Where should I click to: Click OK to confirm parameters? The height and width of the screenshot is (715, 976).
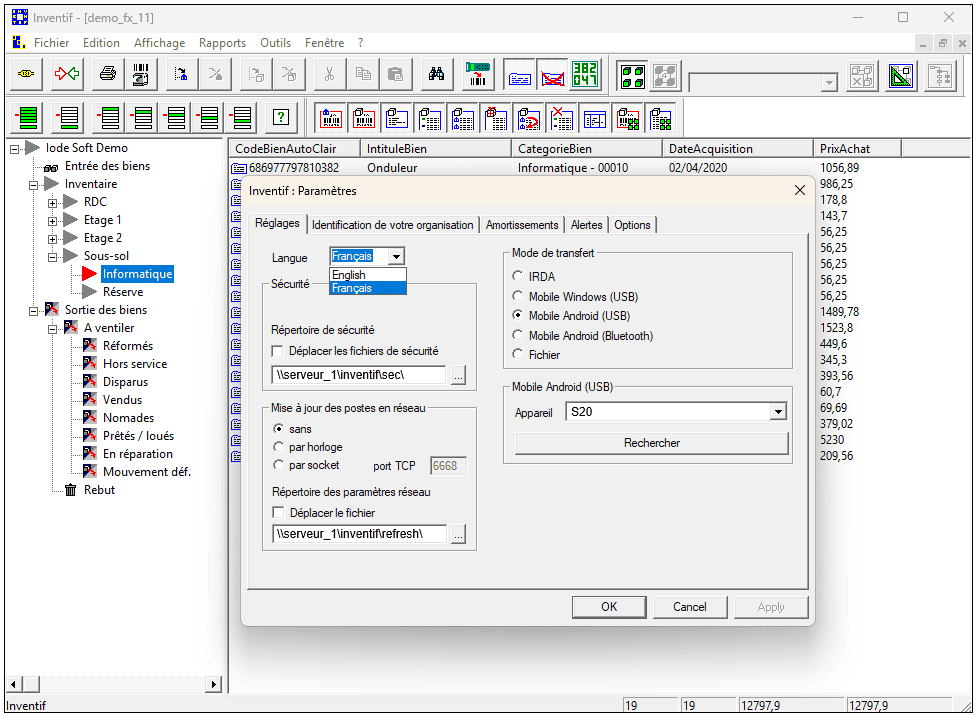coord(608,607)
